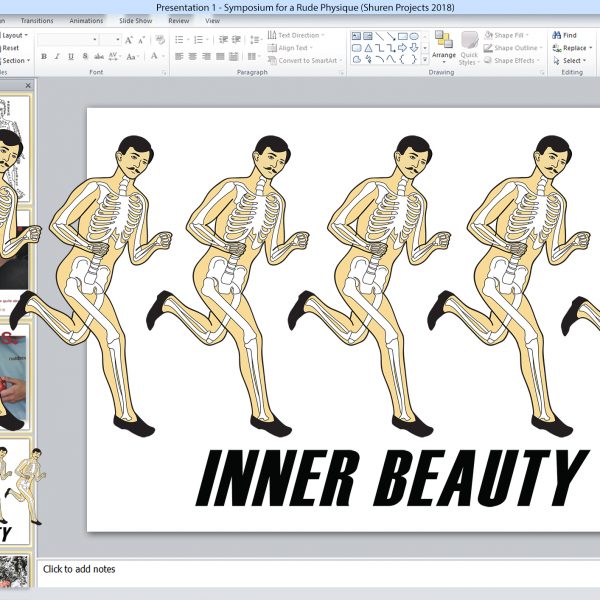Click the font color button
Viewport: 600px width, 600px height.
[x=153, y=57]
